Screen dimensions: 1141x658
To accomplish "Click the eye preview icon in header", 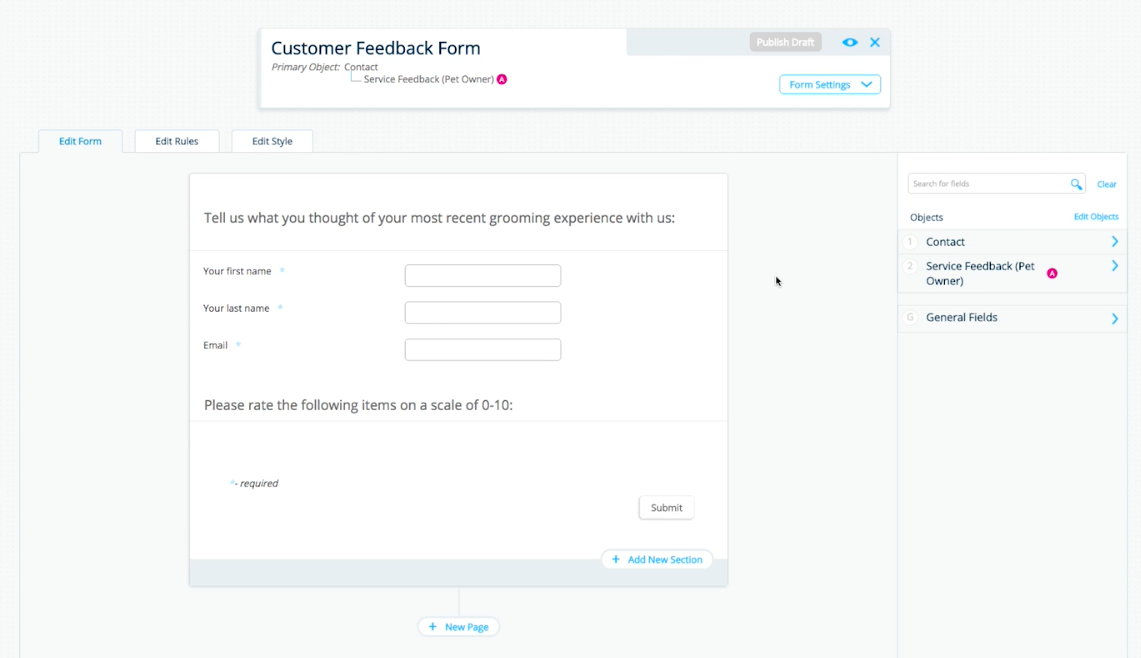I will [849, 42].
